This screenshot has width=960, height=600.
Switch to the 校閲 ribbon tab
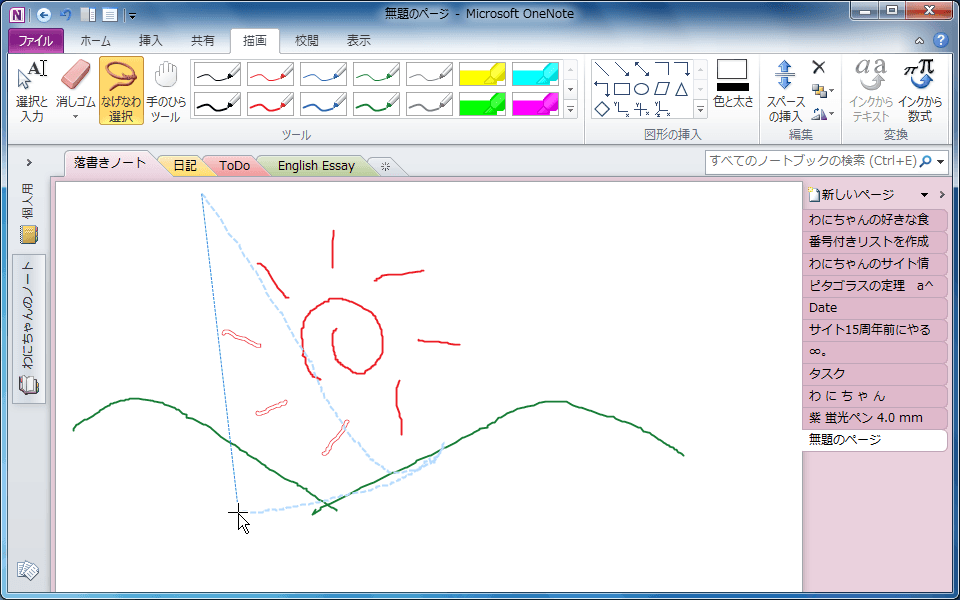[307, 41]
